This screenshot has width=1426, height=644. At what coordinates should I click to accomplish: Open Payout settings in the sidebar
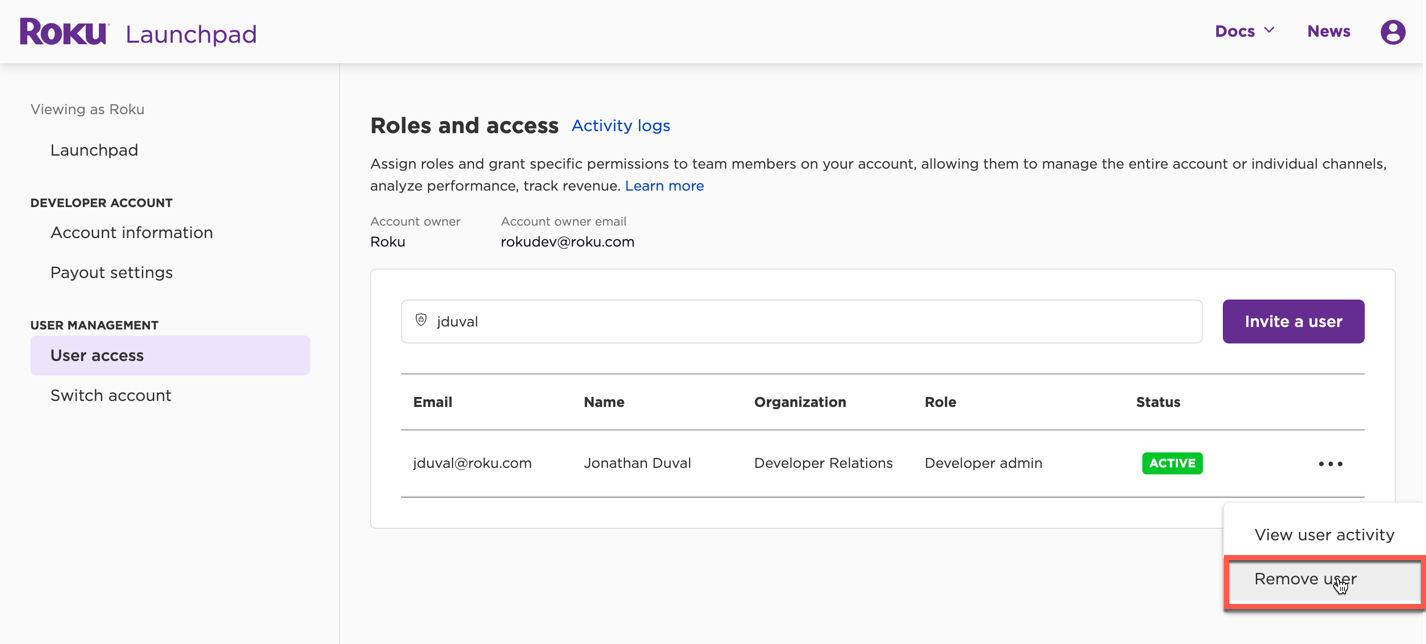111,272
